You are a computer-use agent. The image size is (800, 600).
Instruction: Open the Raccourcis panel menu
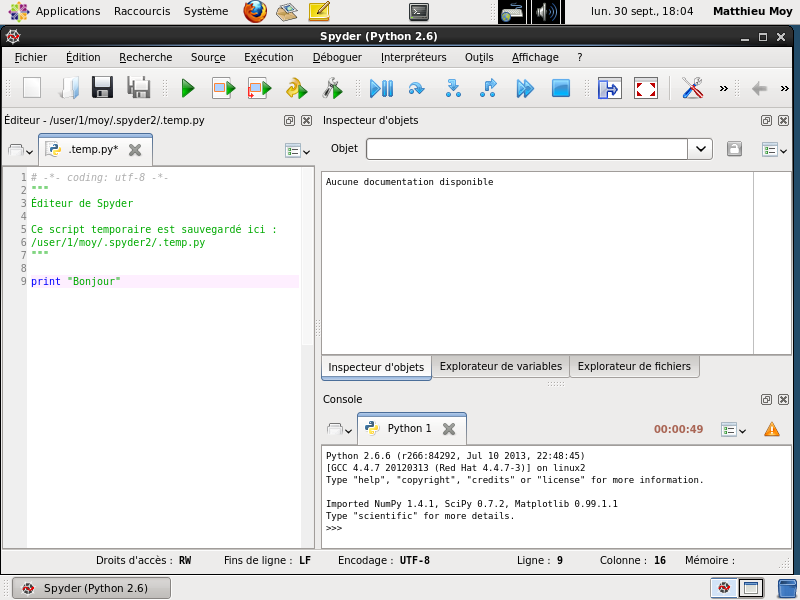pyautogui.click(x=142, y=11)
